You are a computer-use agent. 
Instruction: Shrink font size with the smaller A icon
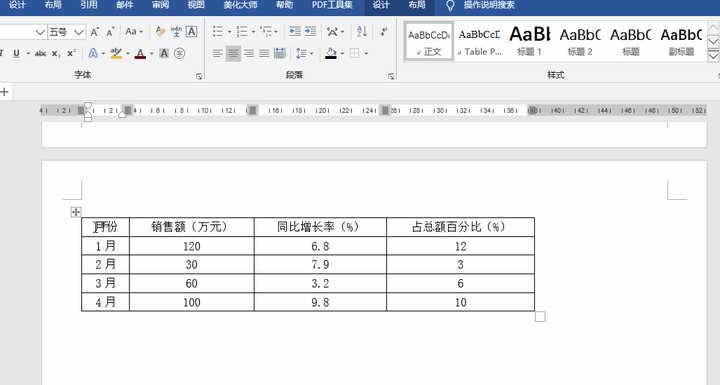point(110,32)
